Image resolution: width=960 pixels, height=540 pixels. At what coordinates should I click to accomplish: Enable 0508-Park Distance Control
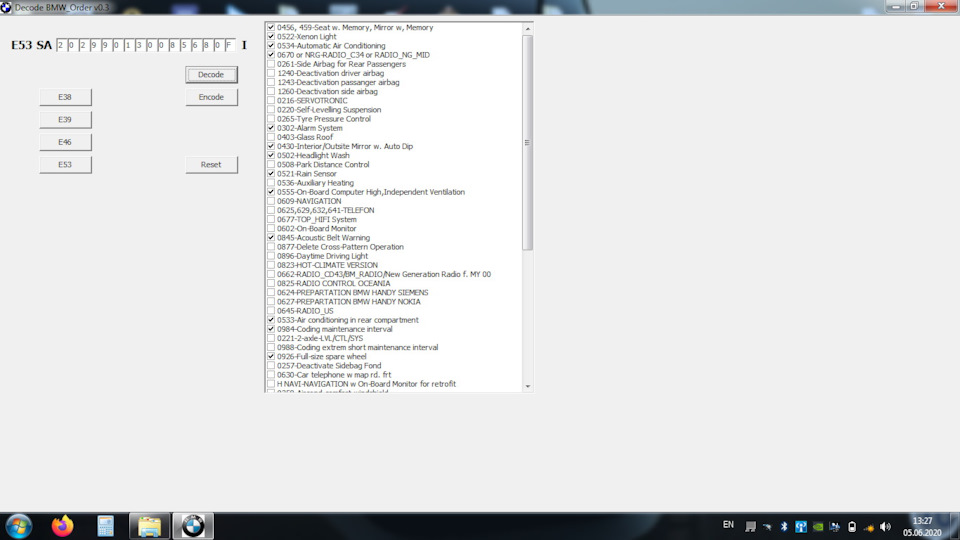pyautogui.click(x=271, y=165)
